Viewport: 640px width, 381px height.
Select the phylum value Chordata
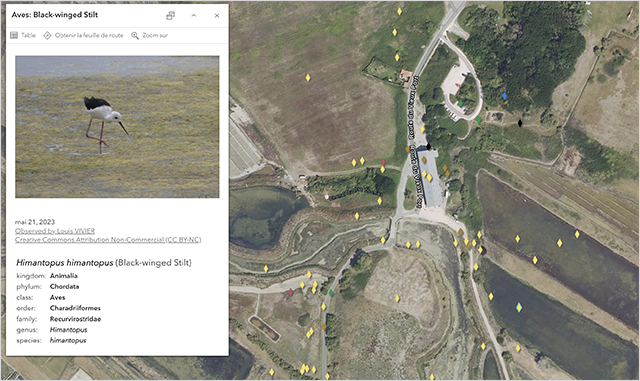64,286
